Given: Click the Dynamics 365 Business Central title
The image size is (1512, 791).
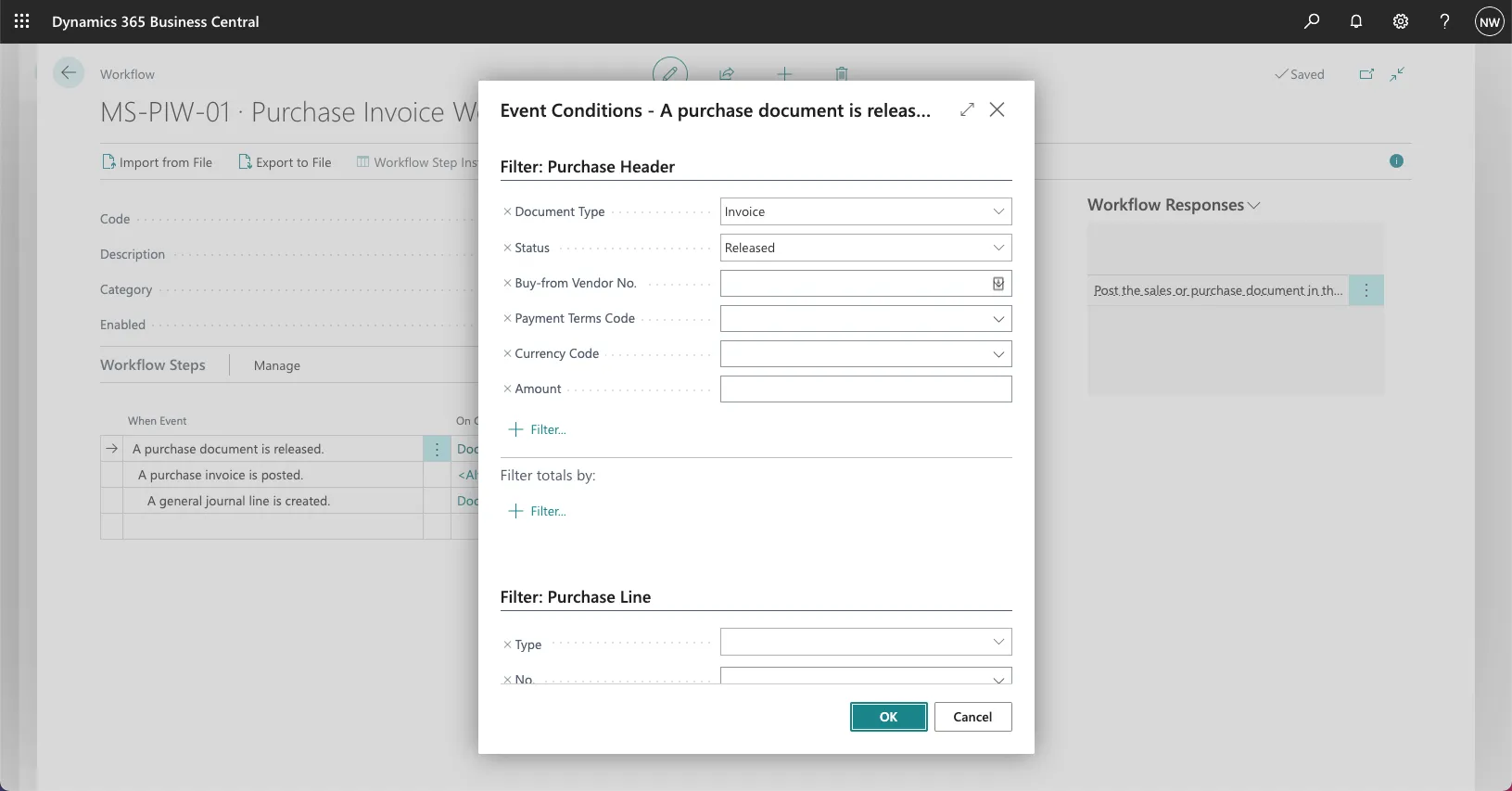Looking at the screenshot, I should coord(156,21).
